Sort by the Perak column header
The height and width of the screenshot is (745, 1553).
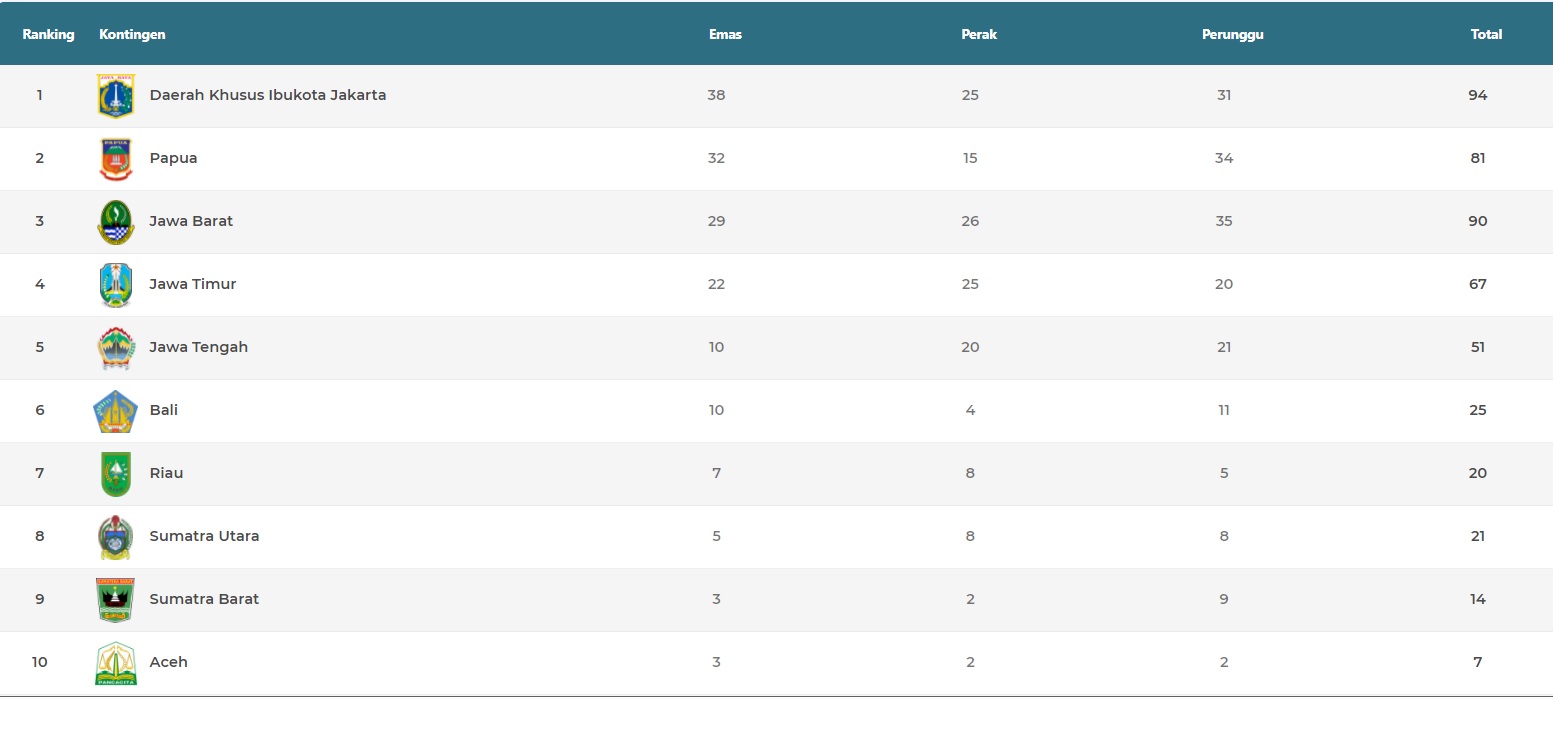[979, 34]
